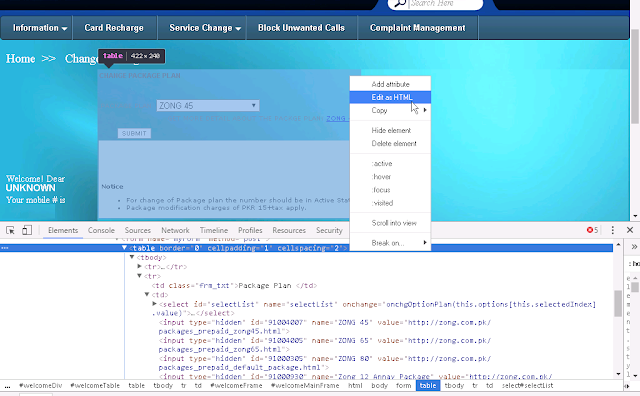Choose Scroll into view in context menu
This screenshot has width=640, height=396.
click(x=390, y=223)
